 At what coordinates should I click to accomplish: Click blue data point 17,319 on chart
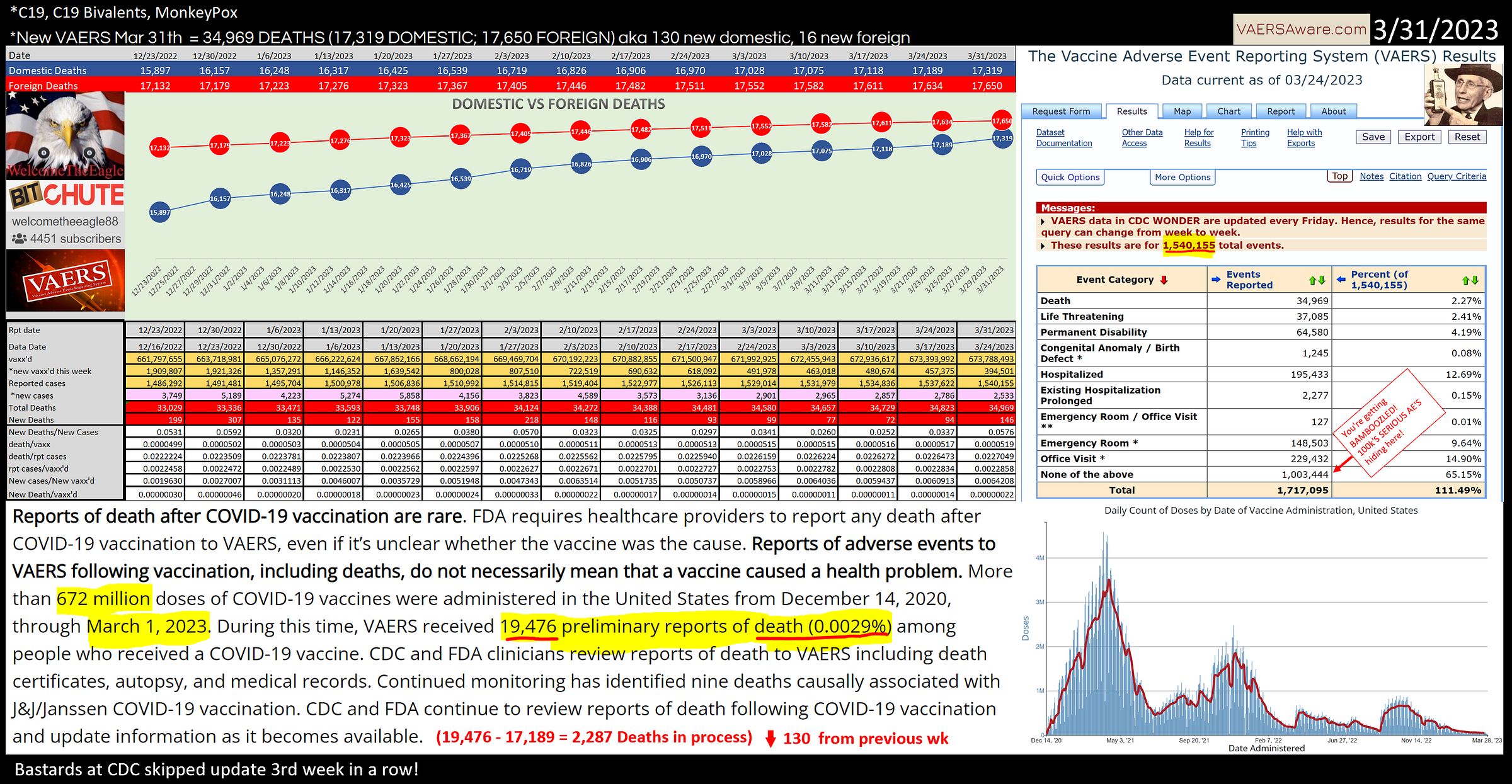(x=1002, y=139)
